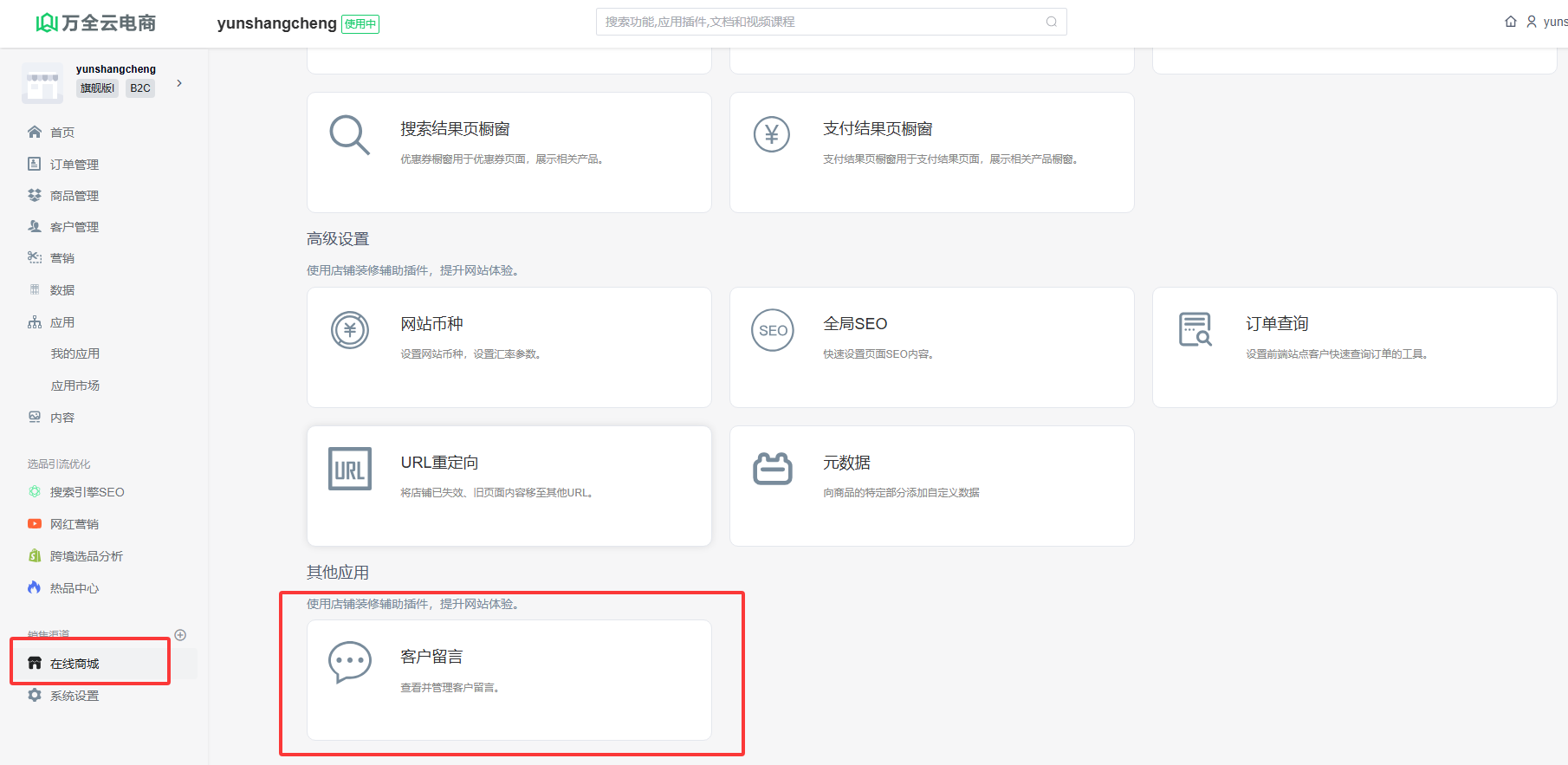Click the 万全云电商 logo

click(x=96, y=23)
